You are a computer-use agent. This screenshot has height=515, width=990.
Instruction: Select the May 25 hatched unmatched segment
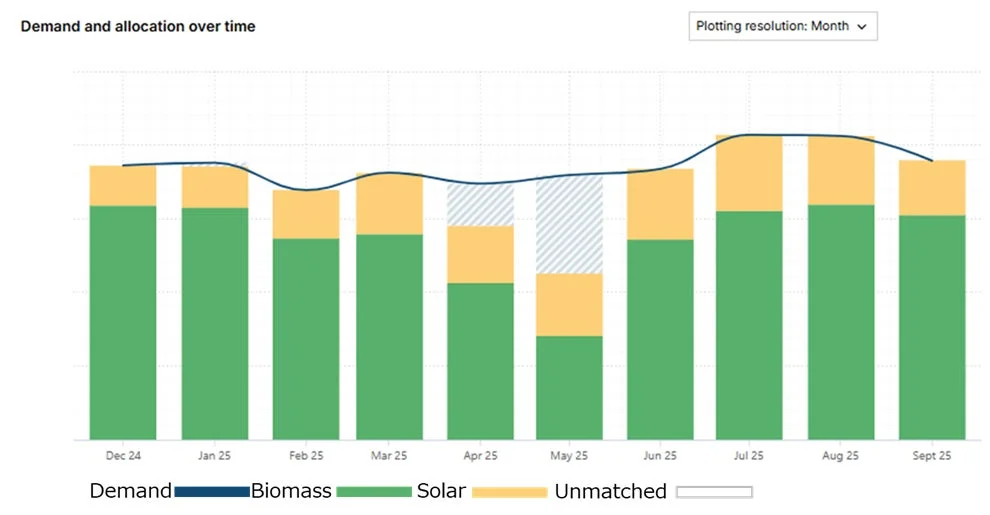click(x=570, y=224)
